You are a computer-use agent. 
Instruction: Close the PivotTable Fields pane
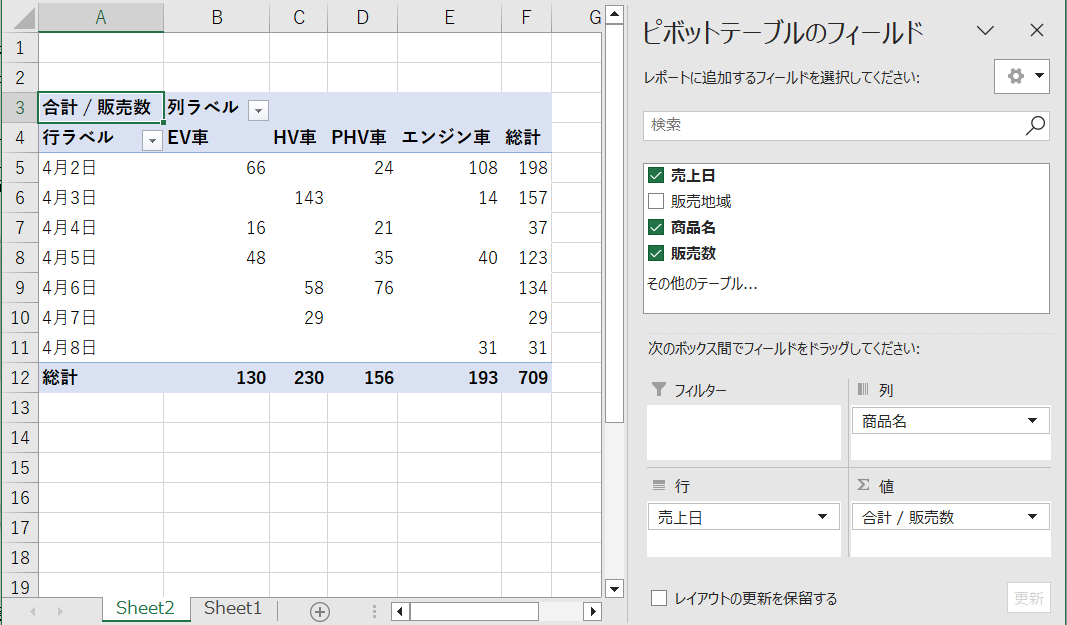tap(1036, 31)
